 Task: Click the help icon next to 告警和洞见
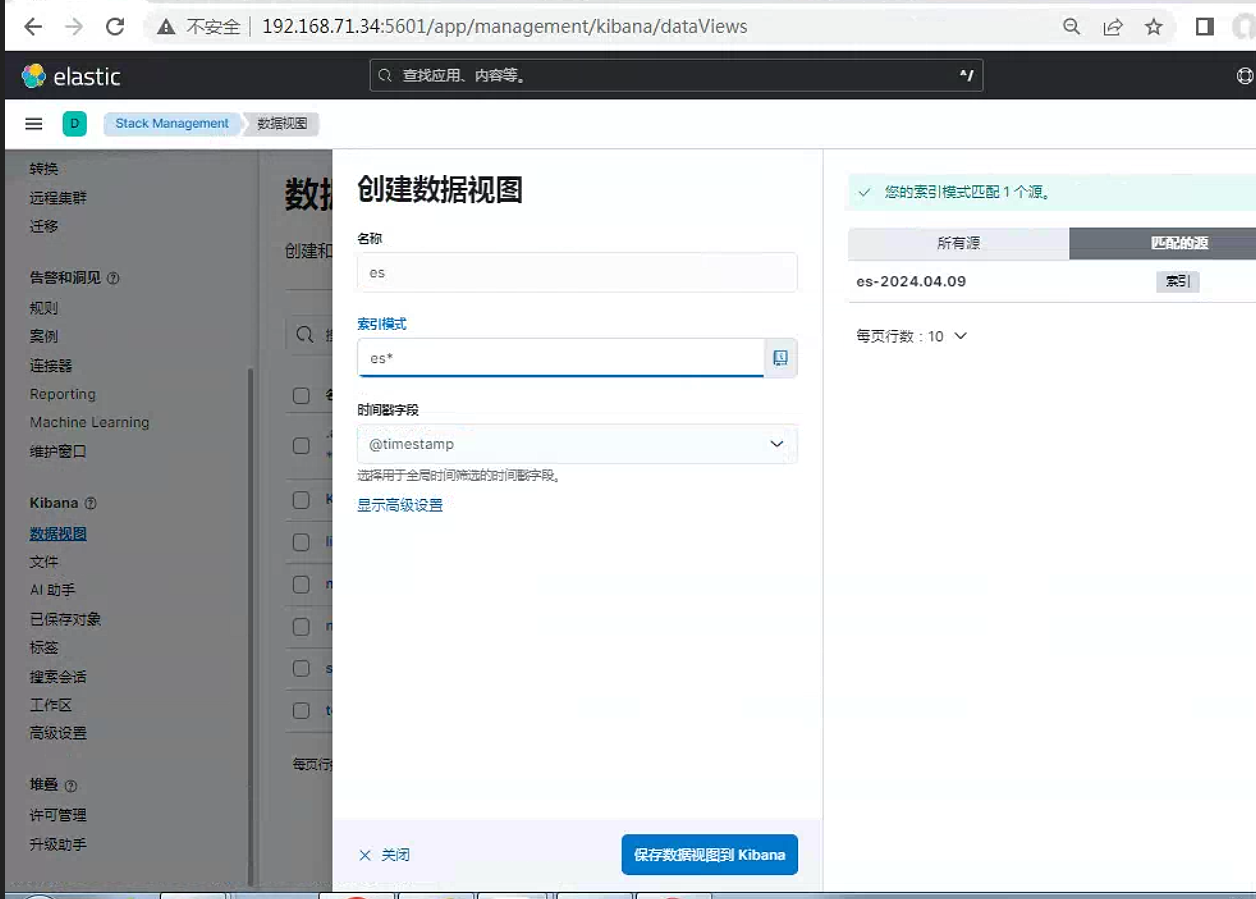click(x=113, y=278)
